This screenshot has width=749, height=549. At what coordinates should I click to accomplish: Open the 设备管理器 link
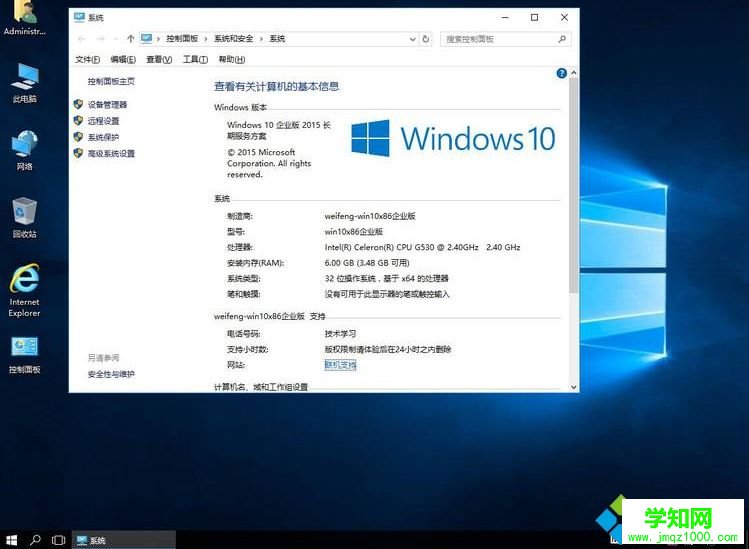pos(107,104)
